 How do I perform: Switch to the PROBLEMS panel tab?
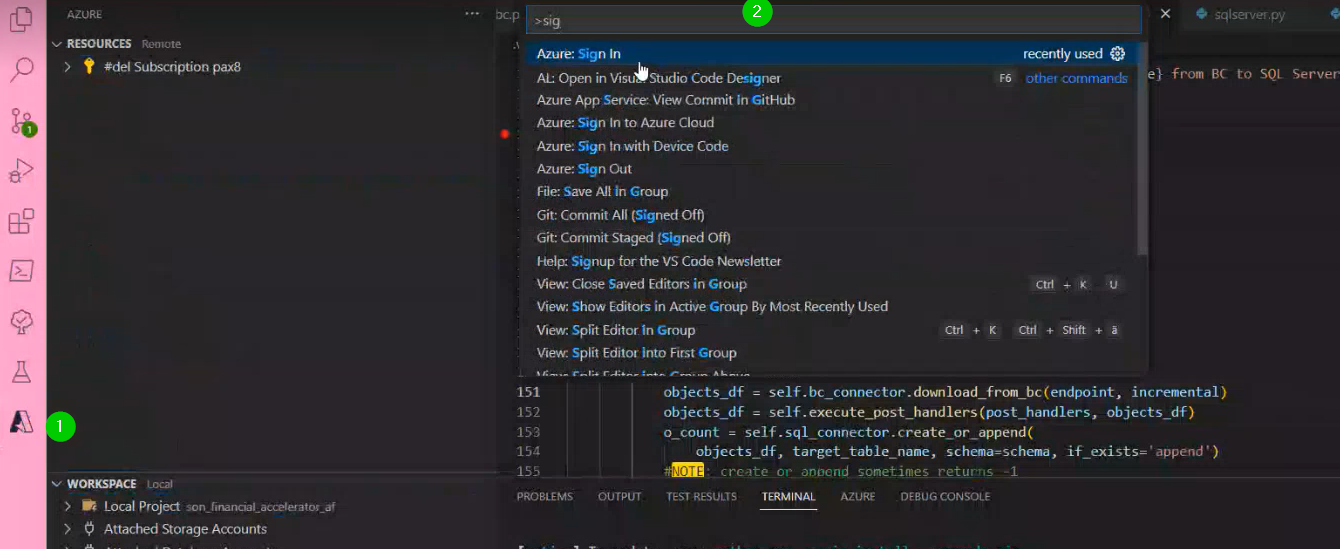coord(545,497)
